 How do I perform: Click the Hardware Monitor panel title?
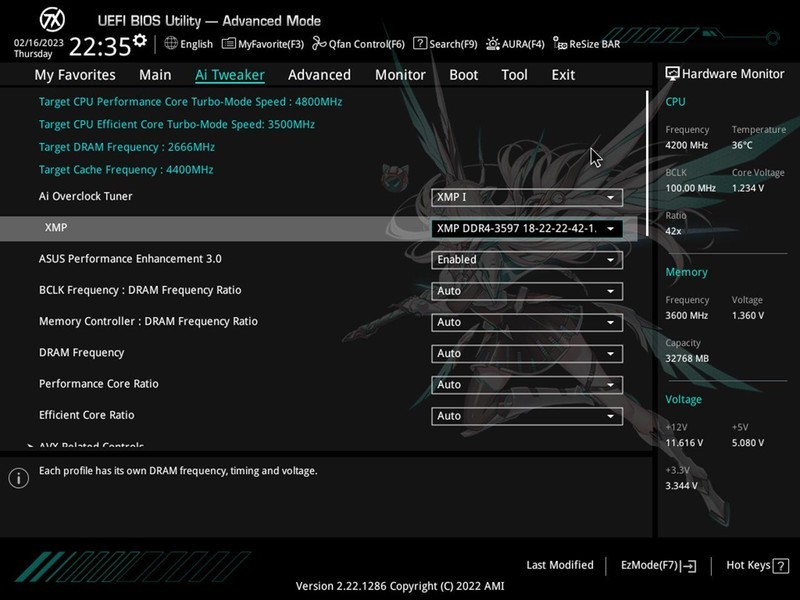click(x=733, y=74)
